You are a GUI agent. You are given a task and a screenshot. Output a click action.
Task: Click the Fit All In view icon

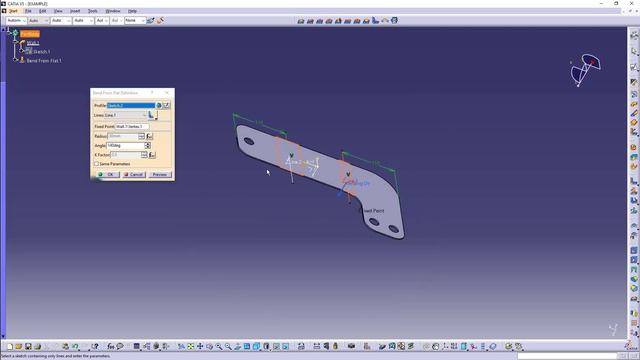point(191,346)
